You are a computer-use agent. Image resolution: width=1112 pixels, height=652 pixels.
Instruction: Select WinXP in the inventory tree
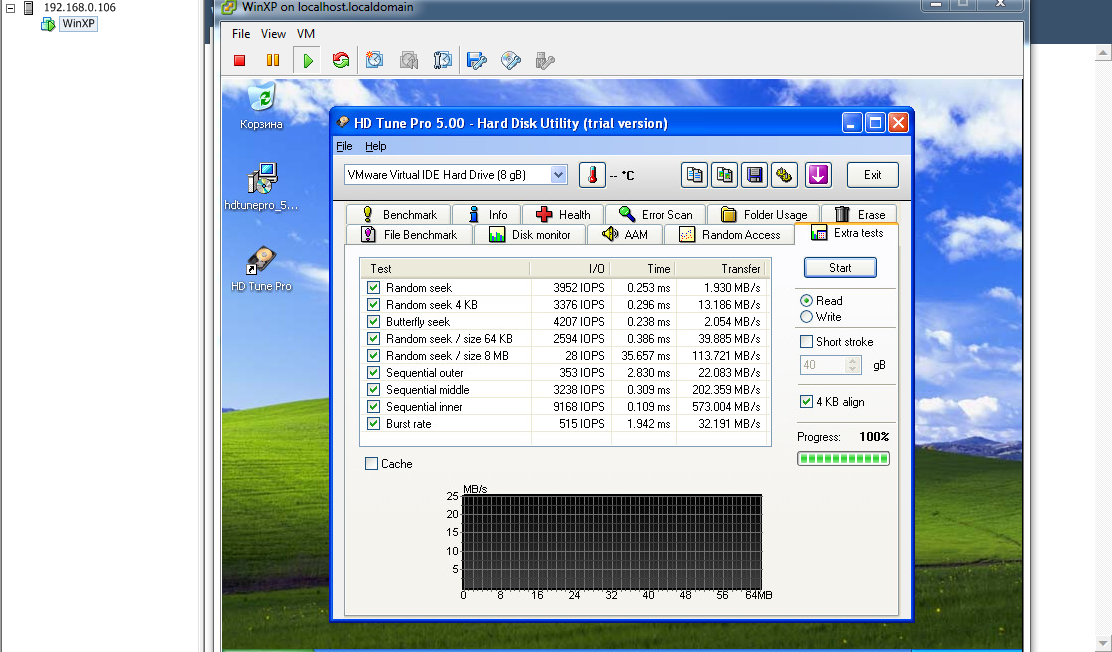pyautogui.click(x=78, y=23)
